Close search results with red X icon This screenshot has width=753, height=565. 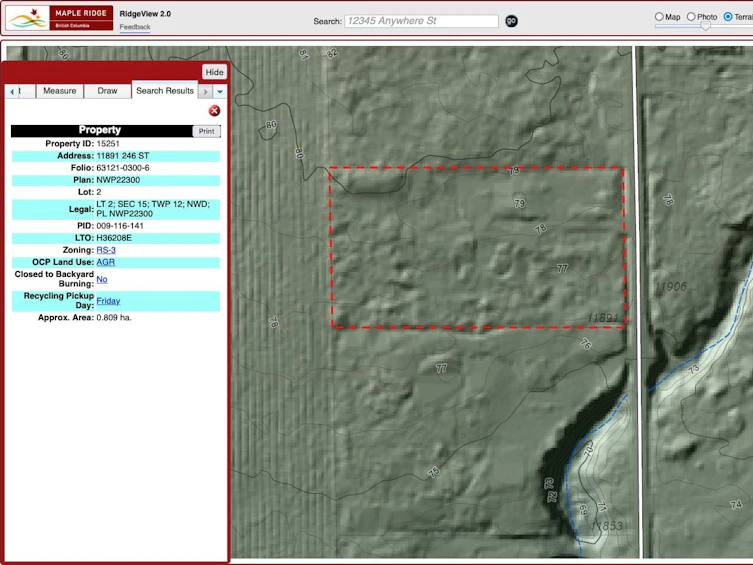coord(214,111)
